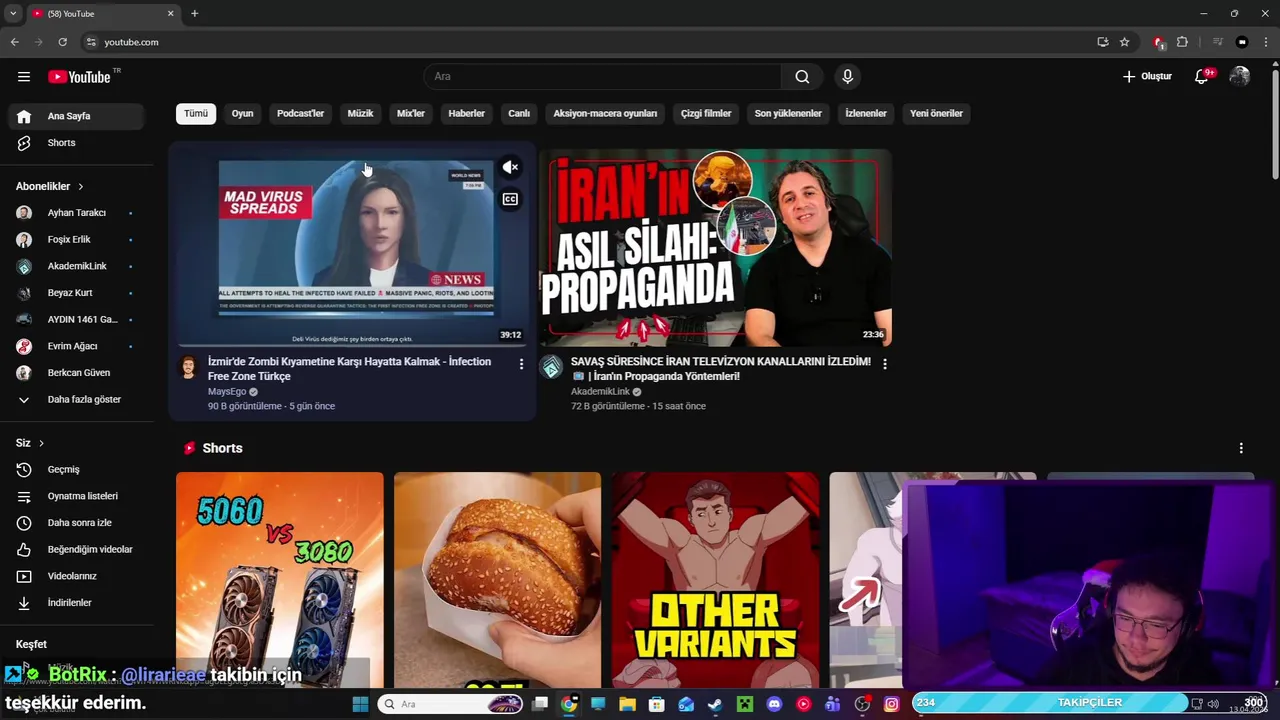Open the 5060 vs 3080 Short
Image resolution: width=1280 pixels, height=720 pixels.
coord(279,580)
